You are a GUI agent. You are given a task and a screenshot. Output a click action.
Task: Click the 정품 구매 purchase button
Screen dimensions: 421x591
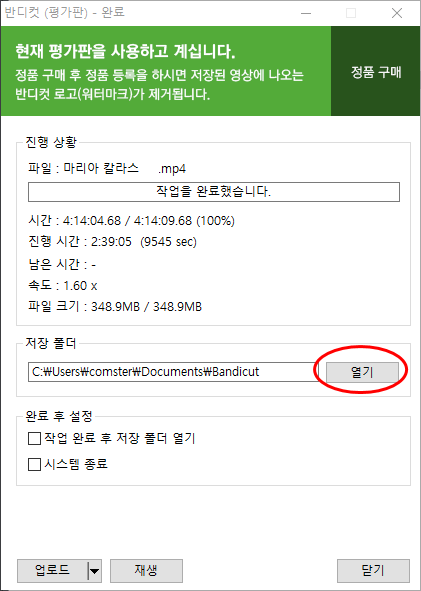(376, 71)
